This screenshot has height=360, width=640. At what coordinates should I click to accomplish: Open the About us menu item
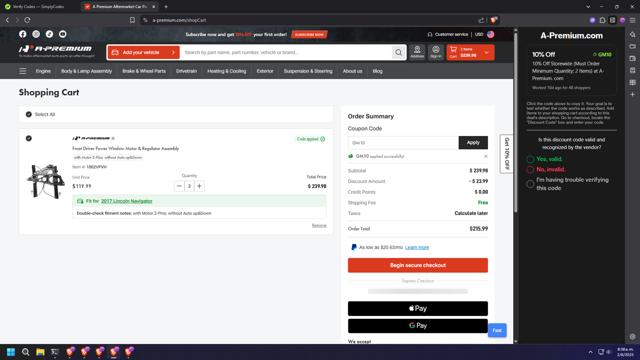tap(352, 71)
